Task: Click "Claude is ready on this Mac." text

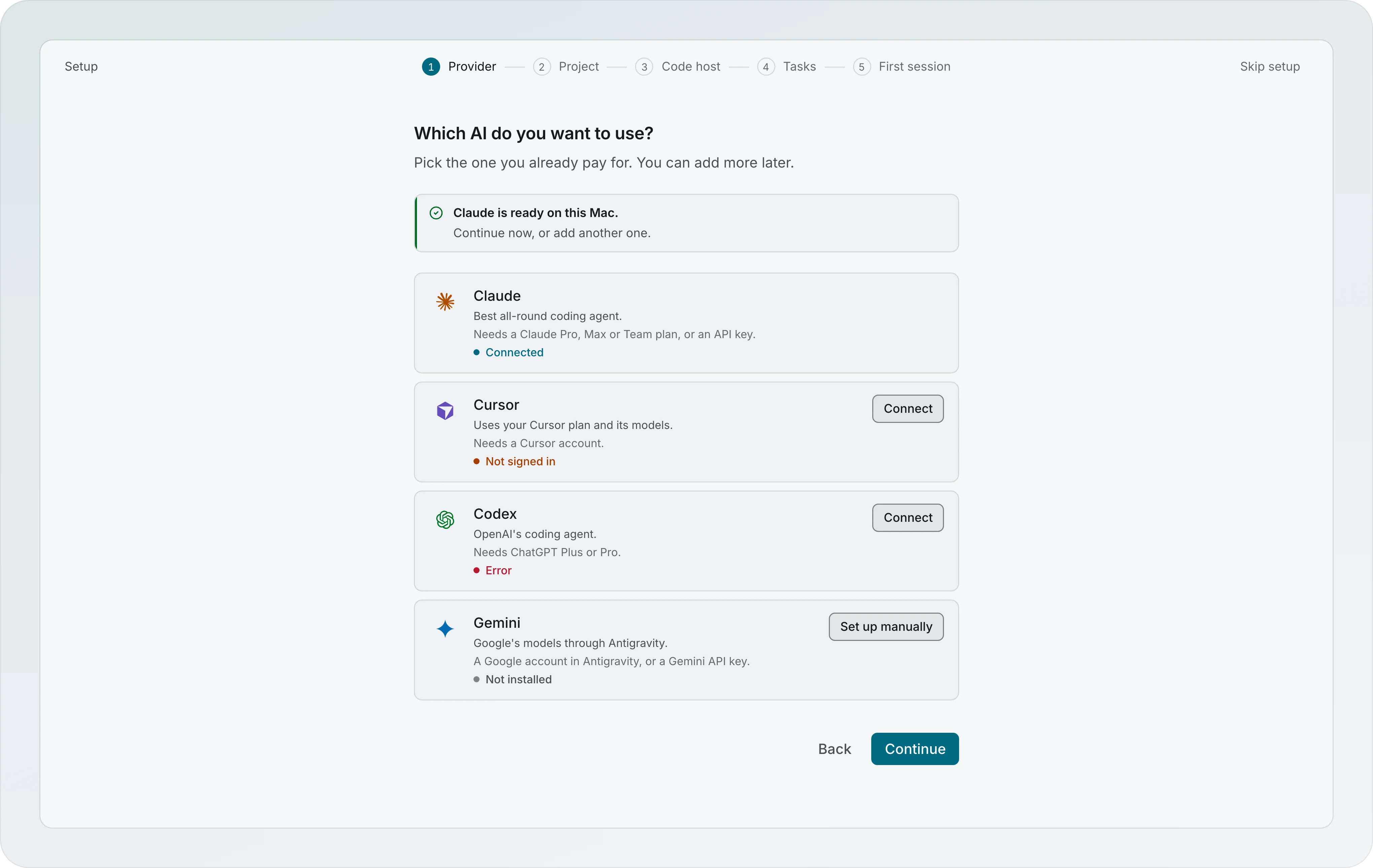Action: (535, 213)
